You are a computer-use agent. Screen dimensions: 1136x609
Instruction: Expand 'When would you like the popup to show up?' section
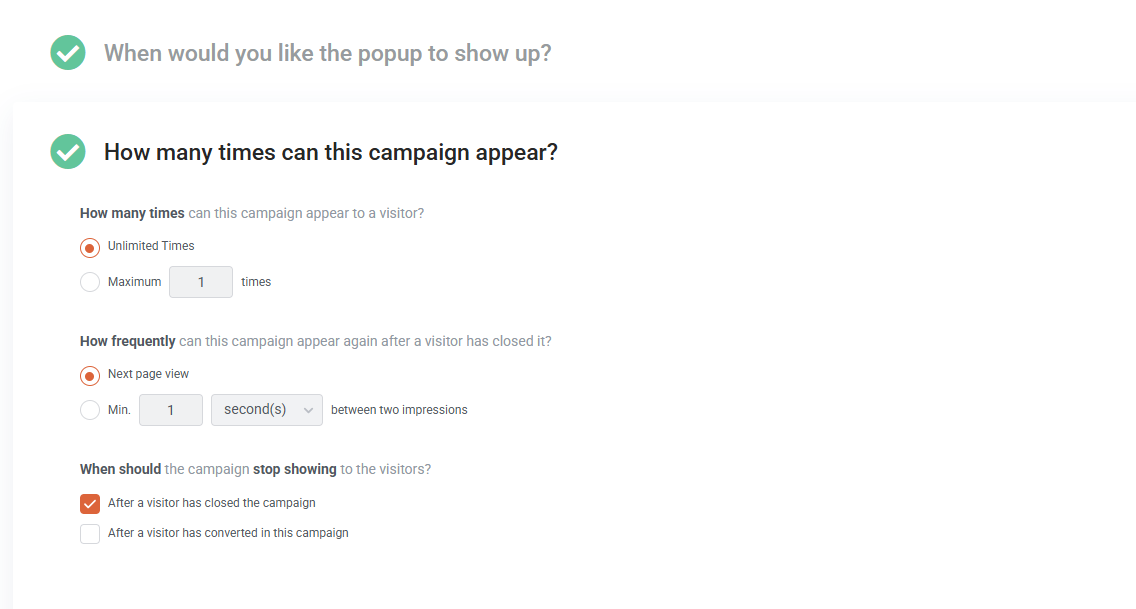pos(327,53)
